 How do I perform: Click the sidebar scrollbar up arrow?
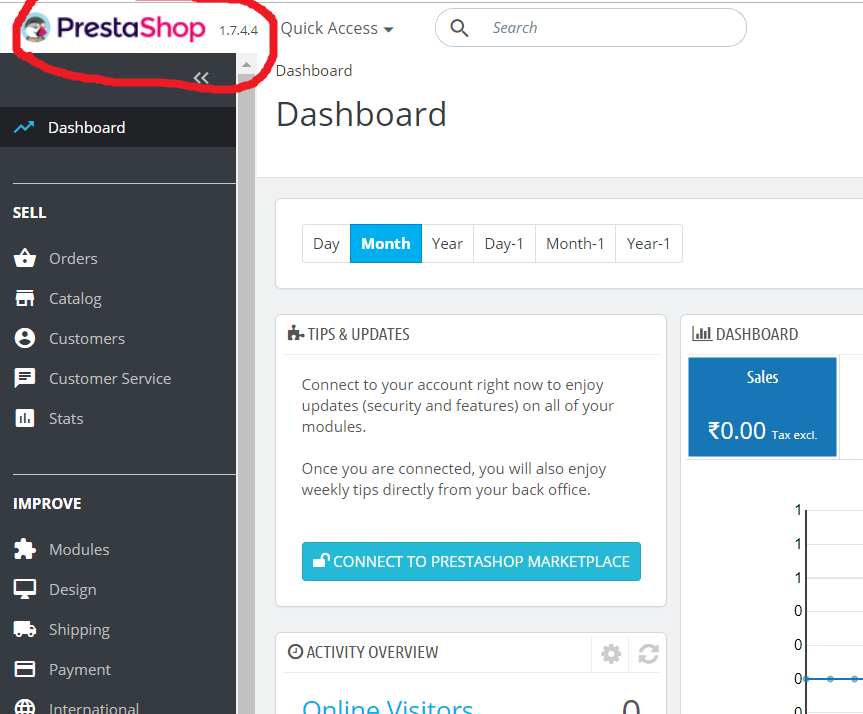246,65
